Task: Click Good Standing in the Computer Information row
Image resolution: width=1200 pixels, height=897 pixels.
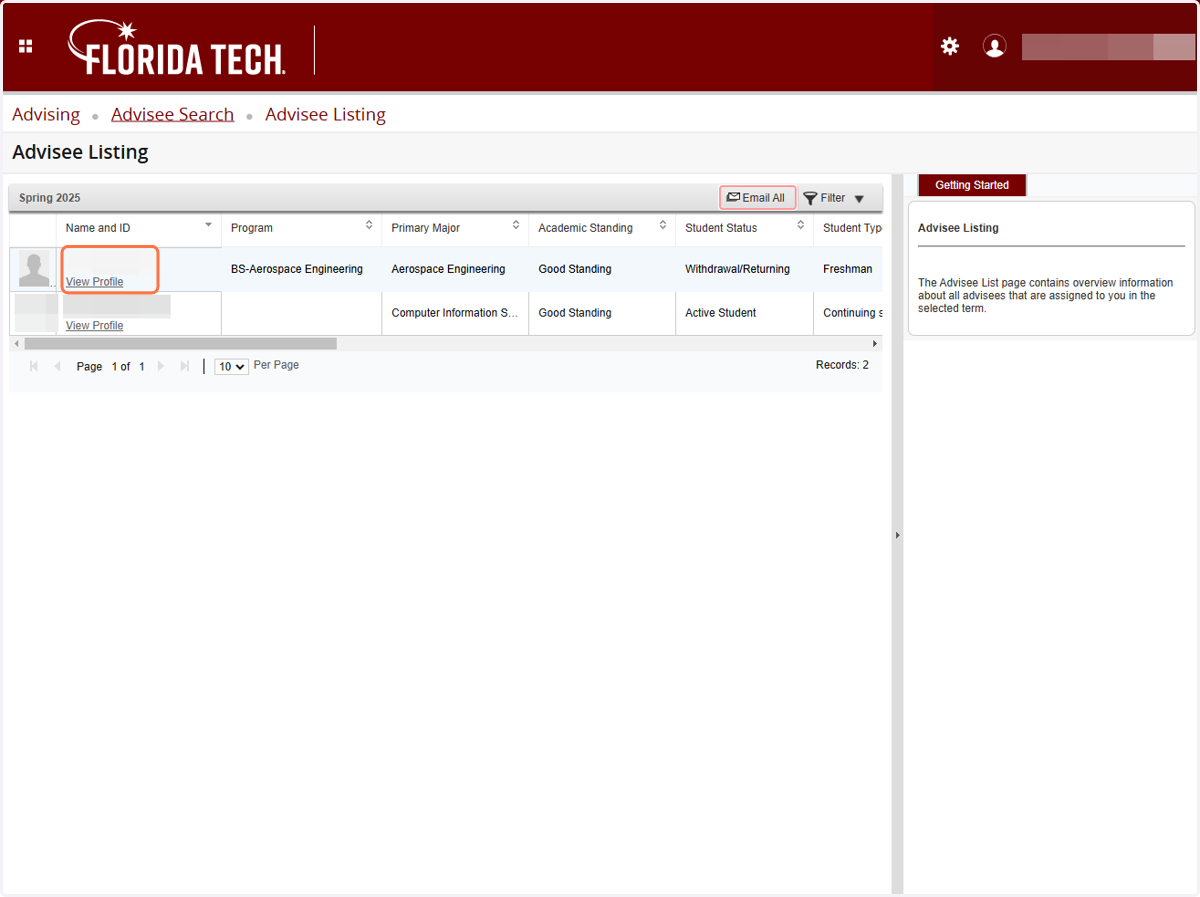Action: tap(575, 313)
